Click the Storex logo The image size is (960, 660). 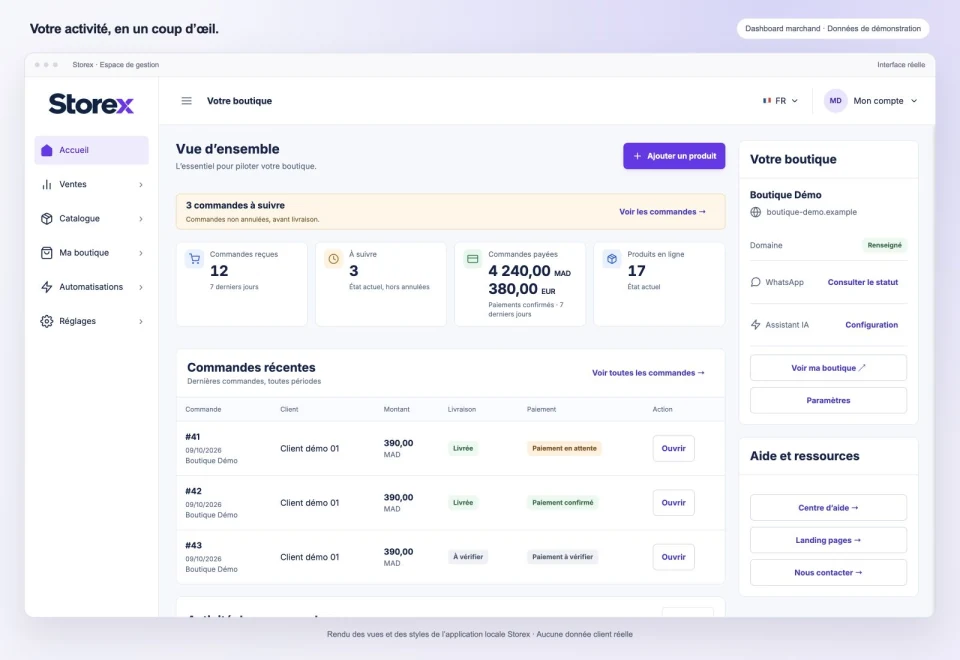click(91, 103)
